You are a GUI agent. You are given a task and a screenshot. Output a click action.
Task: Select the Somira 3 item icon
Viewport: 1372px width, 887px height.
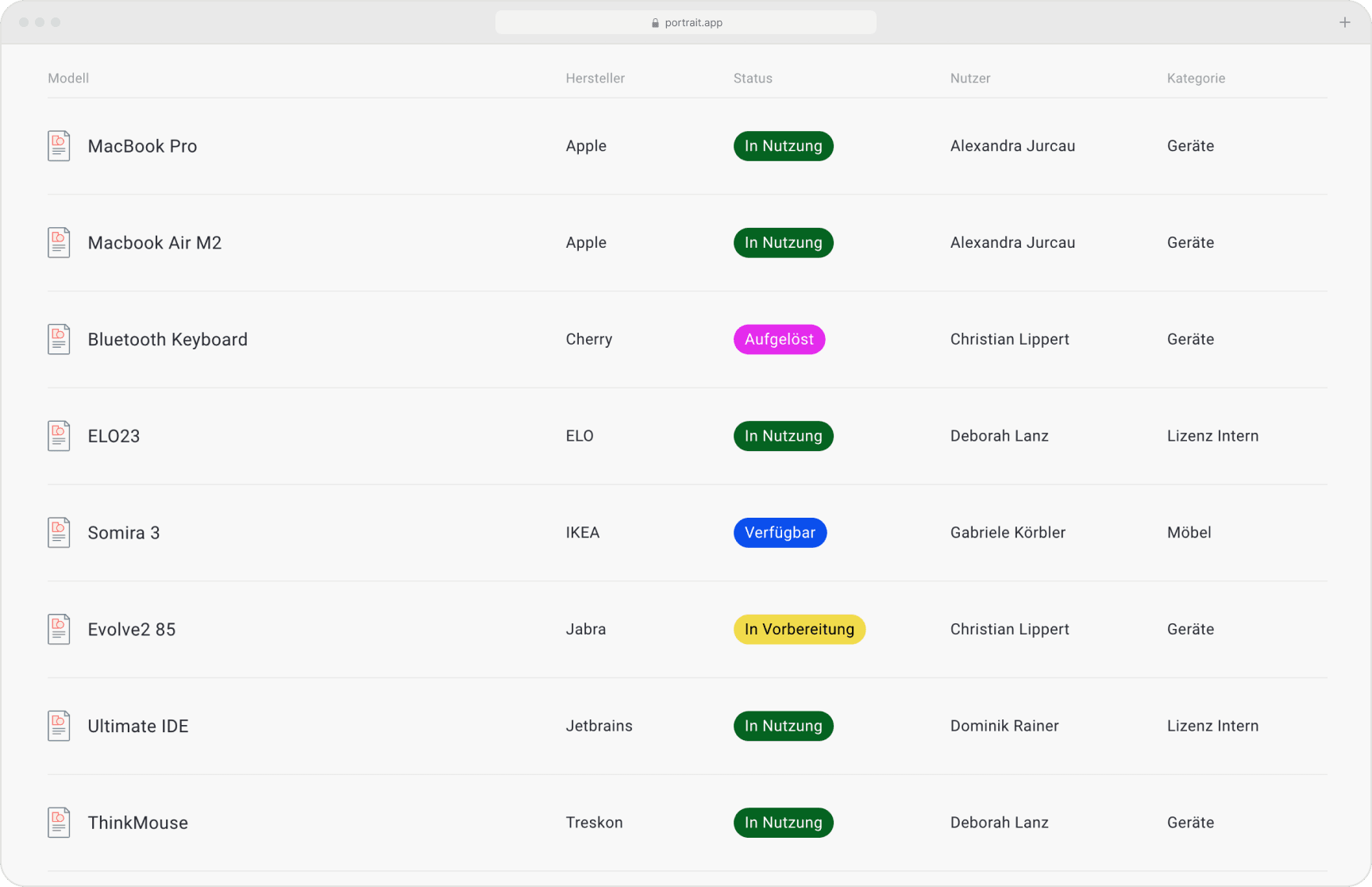(x=59, y=532)
